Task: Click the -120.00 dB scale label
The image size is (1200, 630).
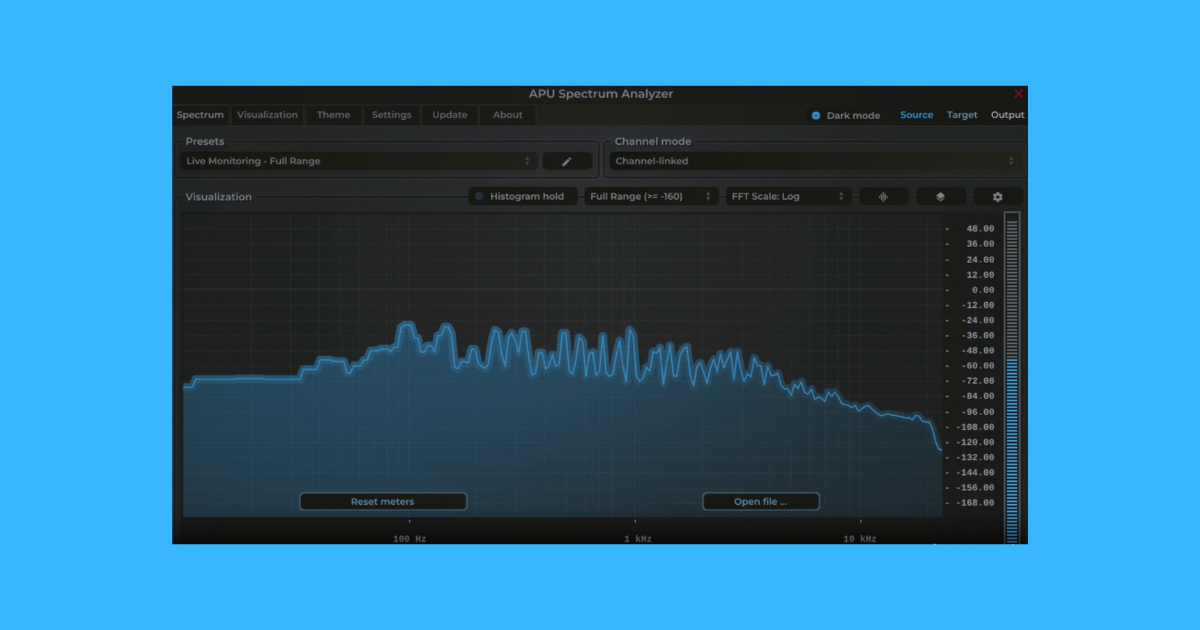Action: click(976, 442)
